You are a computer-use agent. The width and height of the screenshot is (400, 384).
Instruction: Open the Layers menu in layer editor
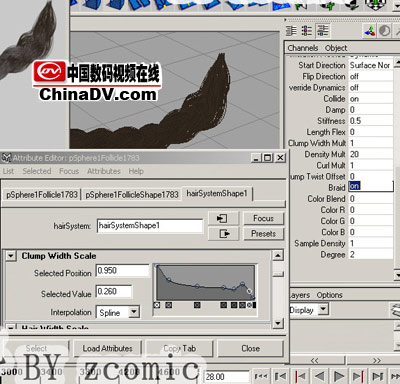click(x=300, y=295)
